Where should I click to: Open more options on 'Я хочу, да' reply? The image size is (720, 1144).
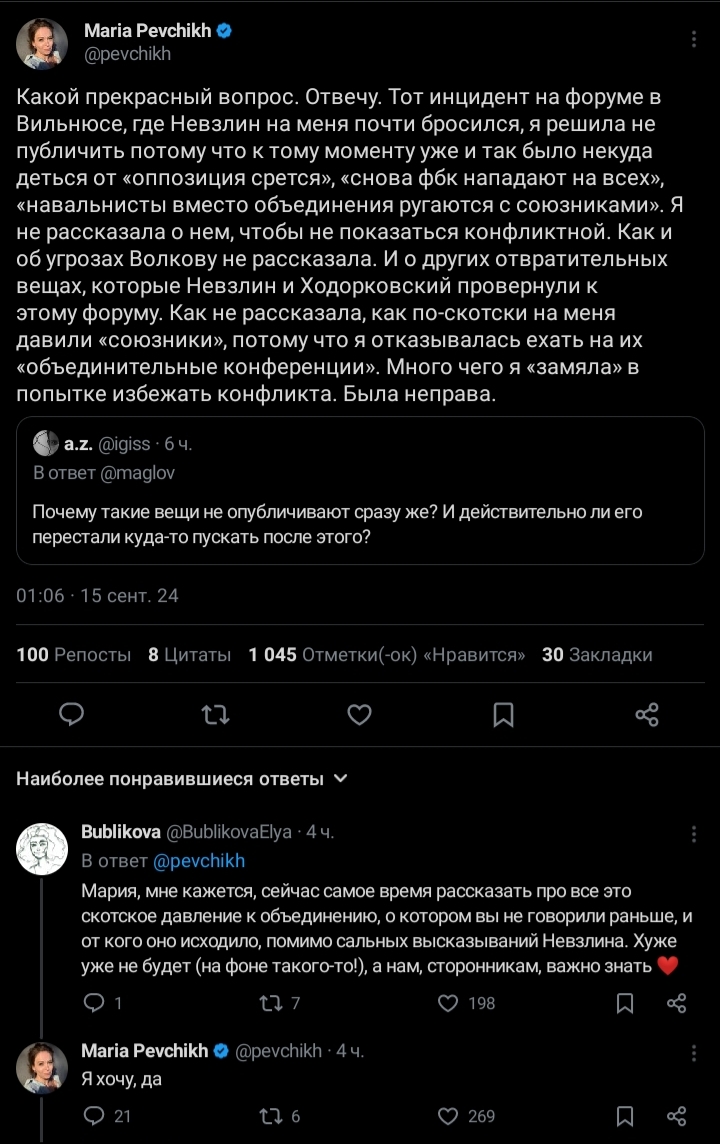tap(695, 1051)
